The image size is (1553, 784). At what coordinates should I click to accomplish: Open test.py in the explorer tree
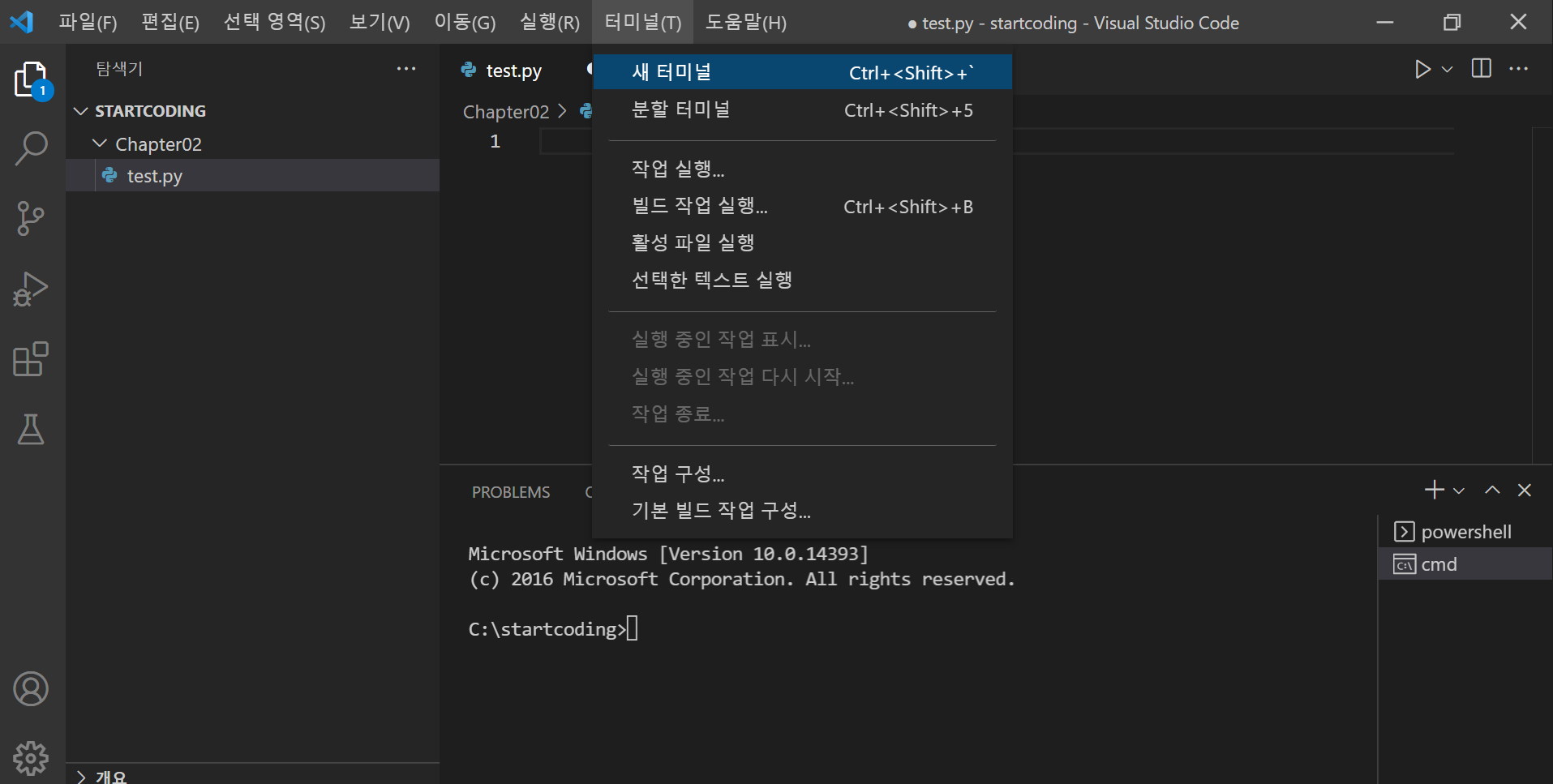(253, 176)
